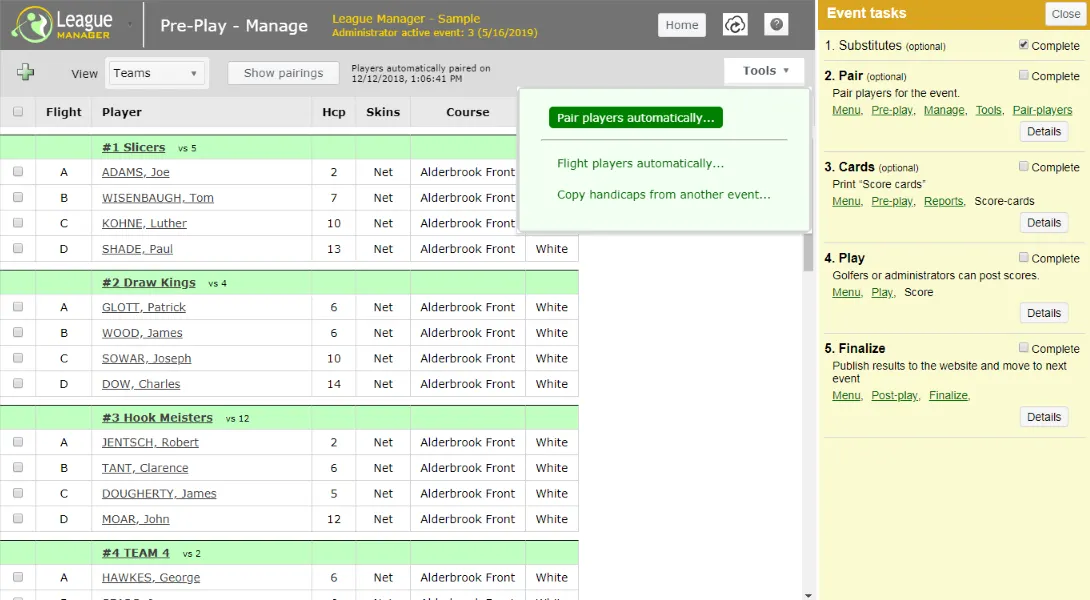Screen dimensions: 1090x600
Task: Click the Home button
Action: point(681,25)
